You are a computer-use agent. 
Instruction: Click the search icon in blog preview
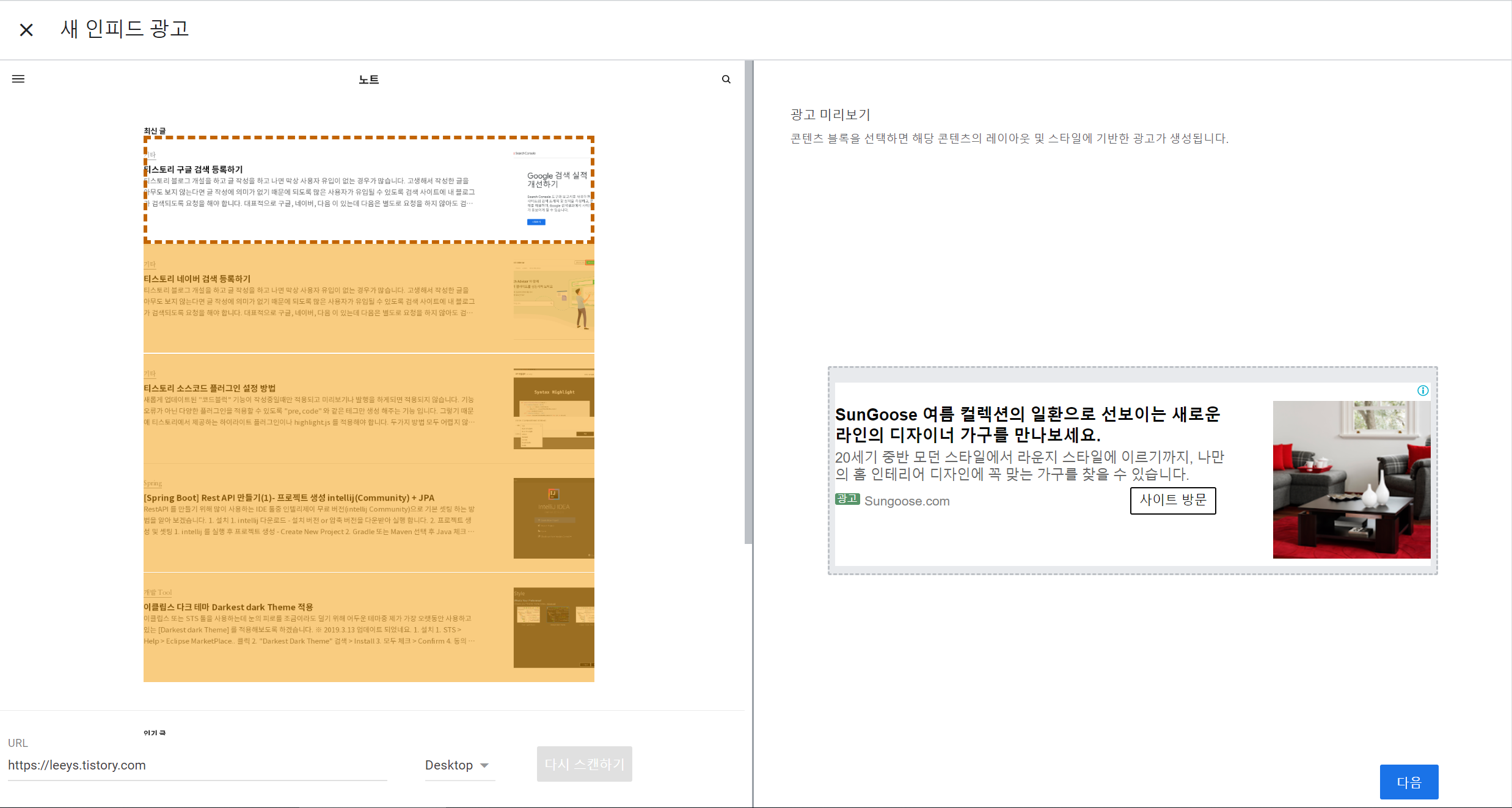[726, 79]
